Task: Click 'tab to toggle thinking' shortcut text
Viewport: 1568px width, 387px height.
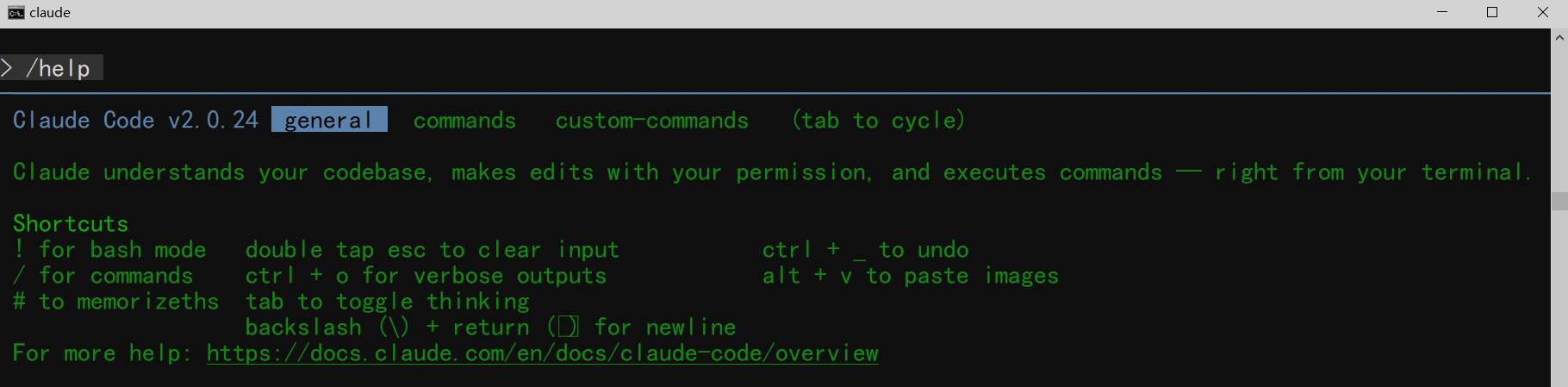Action: pyautogui.click(x=388, y=302)
